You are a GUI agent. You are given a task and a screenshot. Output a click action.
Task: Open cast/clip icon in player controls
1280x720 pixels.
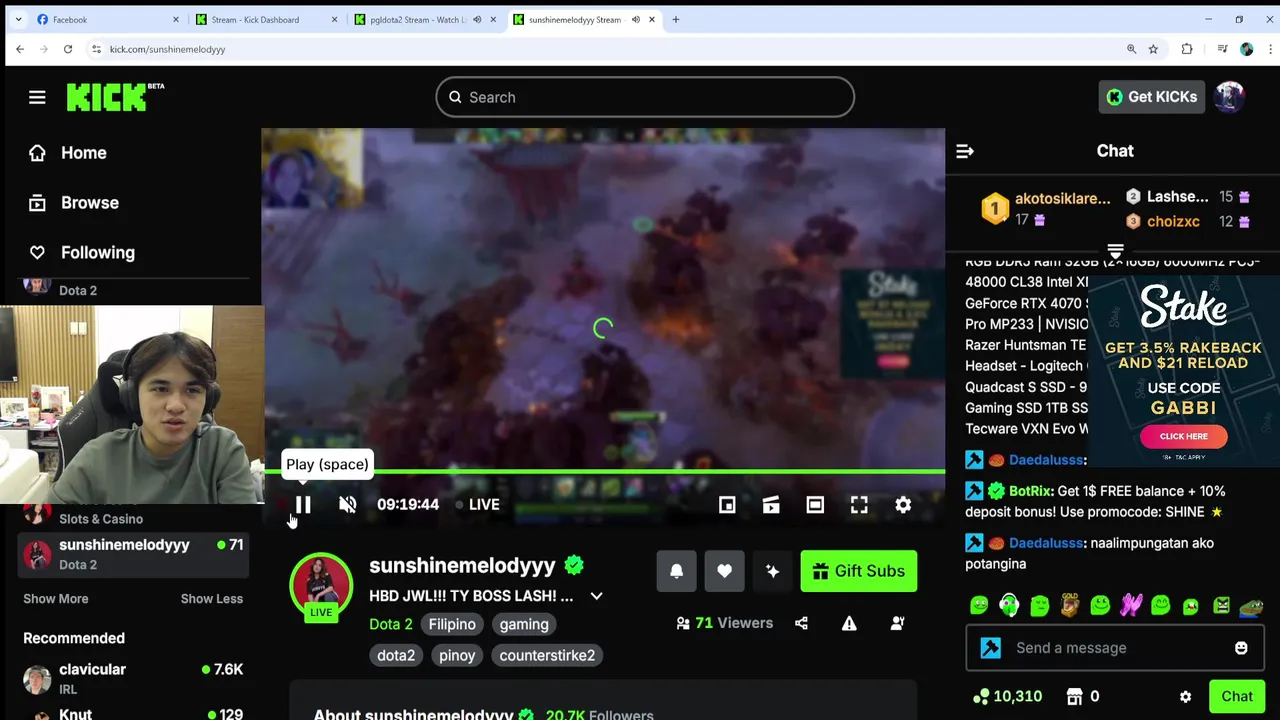click(x=771, y=505)
